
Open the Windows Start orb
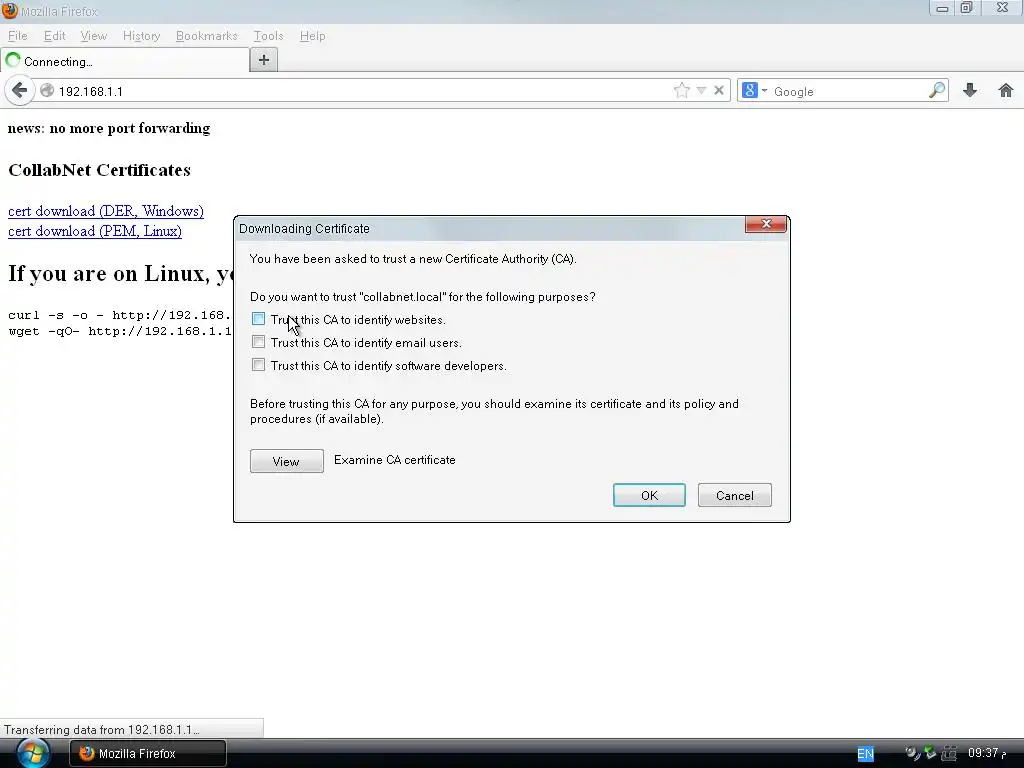[x=33, y=753]
